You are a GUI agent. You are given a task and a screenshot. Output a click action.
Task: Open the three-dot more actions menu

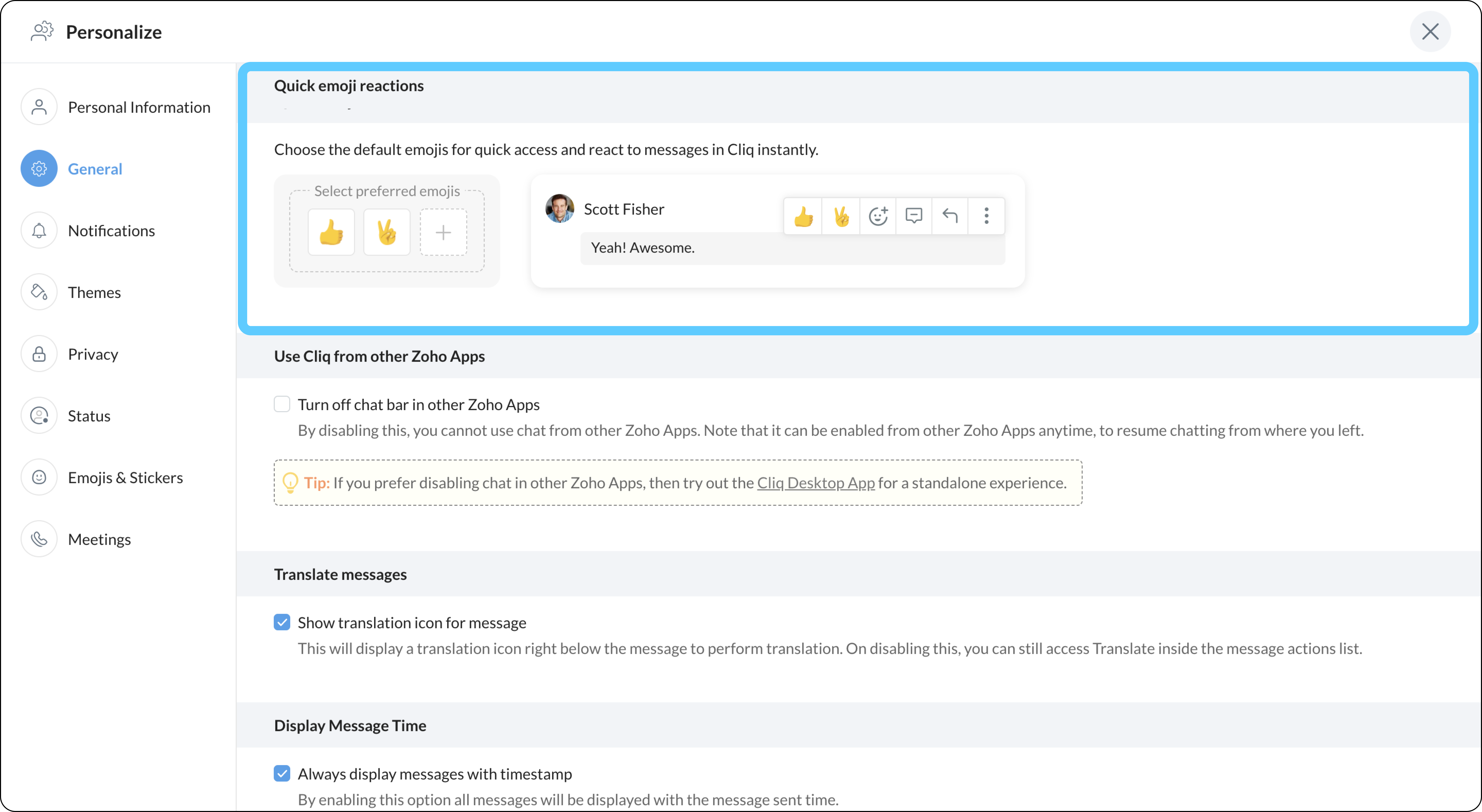986,216
